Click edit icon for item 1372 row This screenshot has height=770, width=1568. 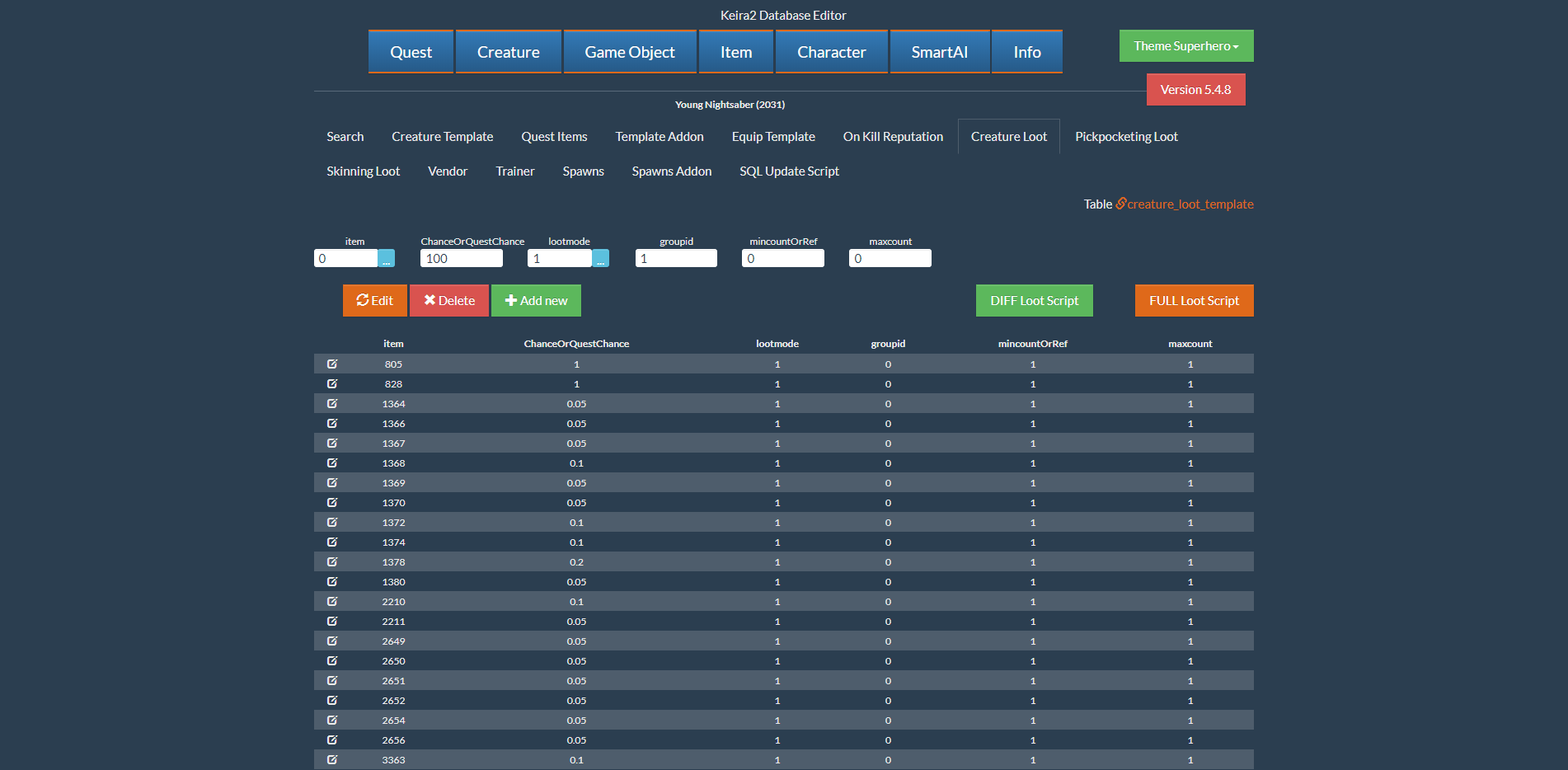tap(332, 522)
